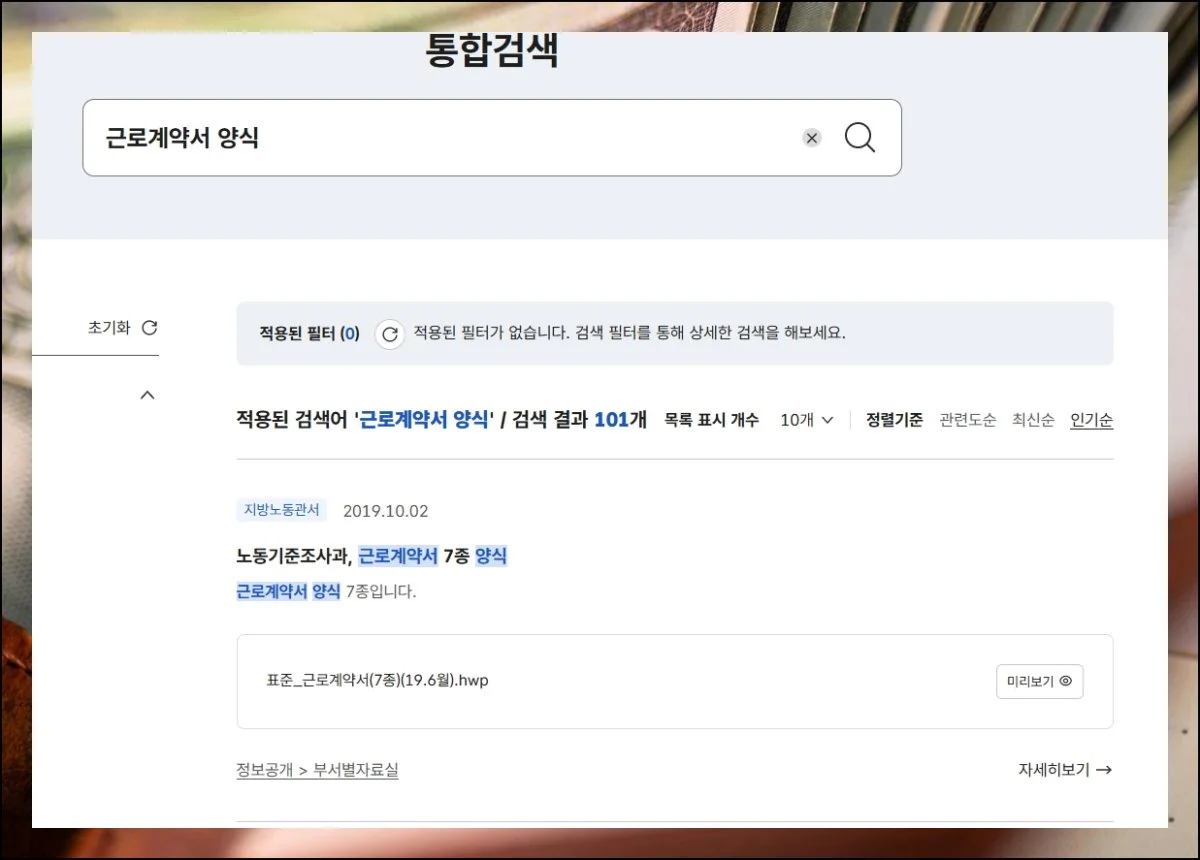
Task: Click the 검색 결과 101개 count text
Action: 580,420
